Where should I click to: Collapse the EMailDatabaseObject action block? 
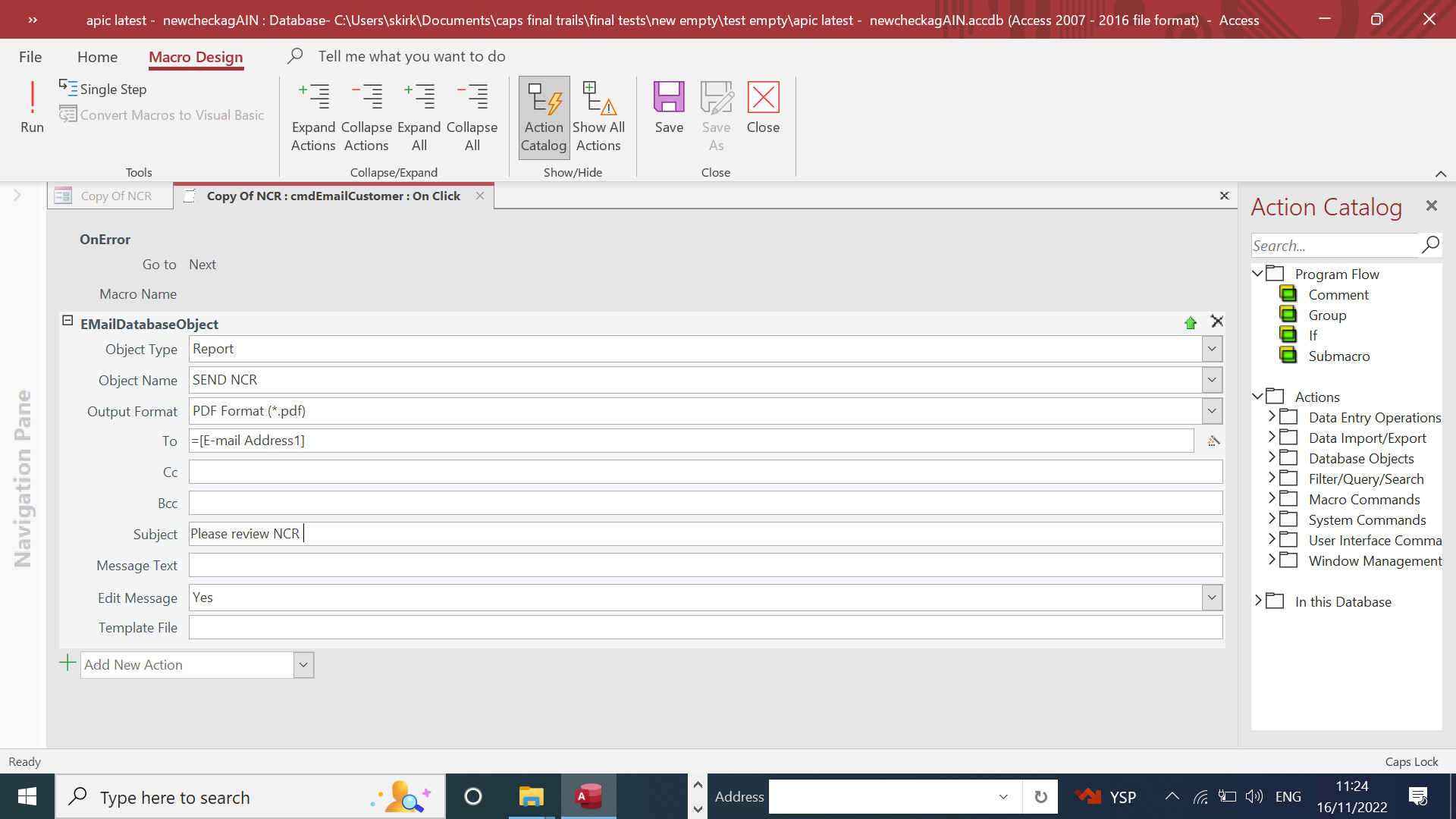[x=67, y=321]
